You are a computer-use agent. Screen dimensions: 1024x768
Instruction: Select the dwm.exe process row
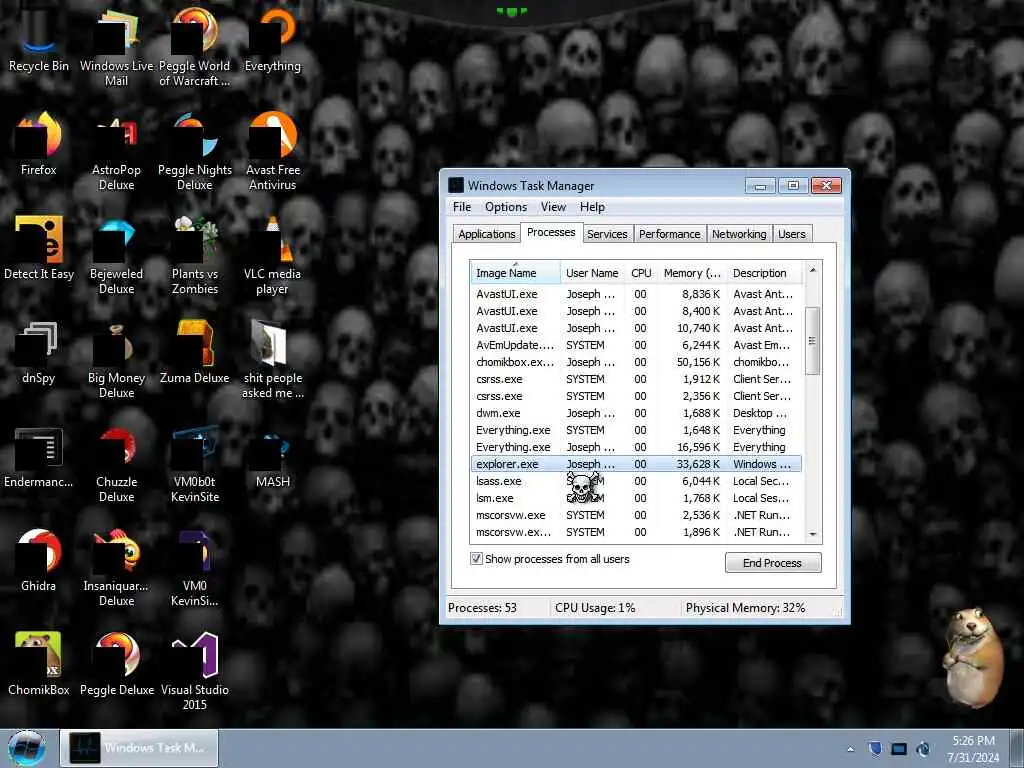pos(636,413)
